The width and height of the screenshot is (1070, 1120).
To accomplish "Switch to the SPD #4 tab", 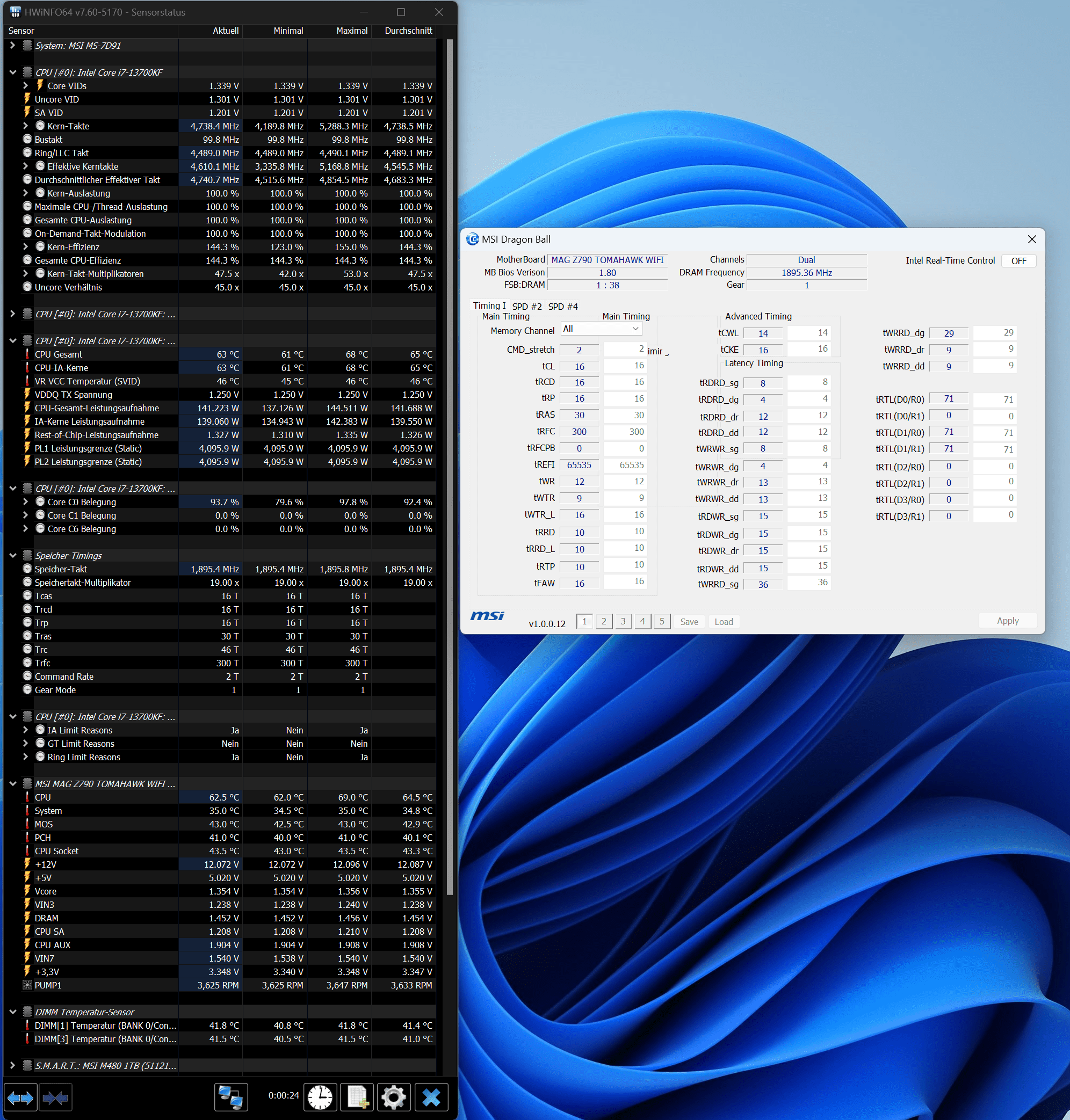I will point(563,307).
